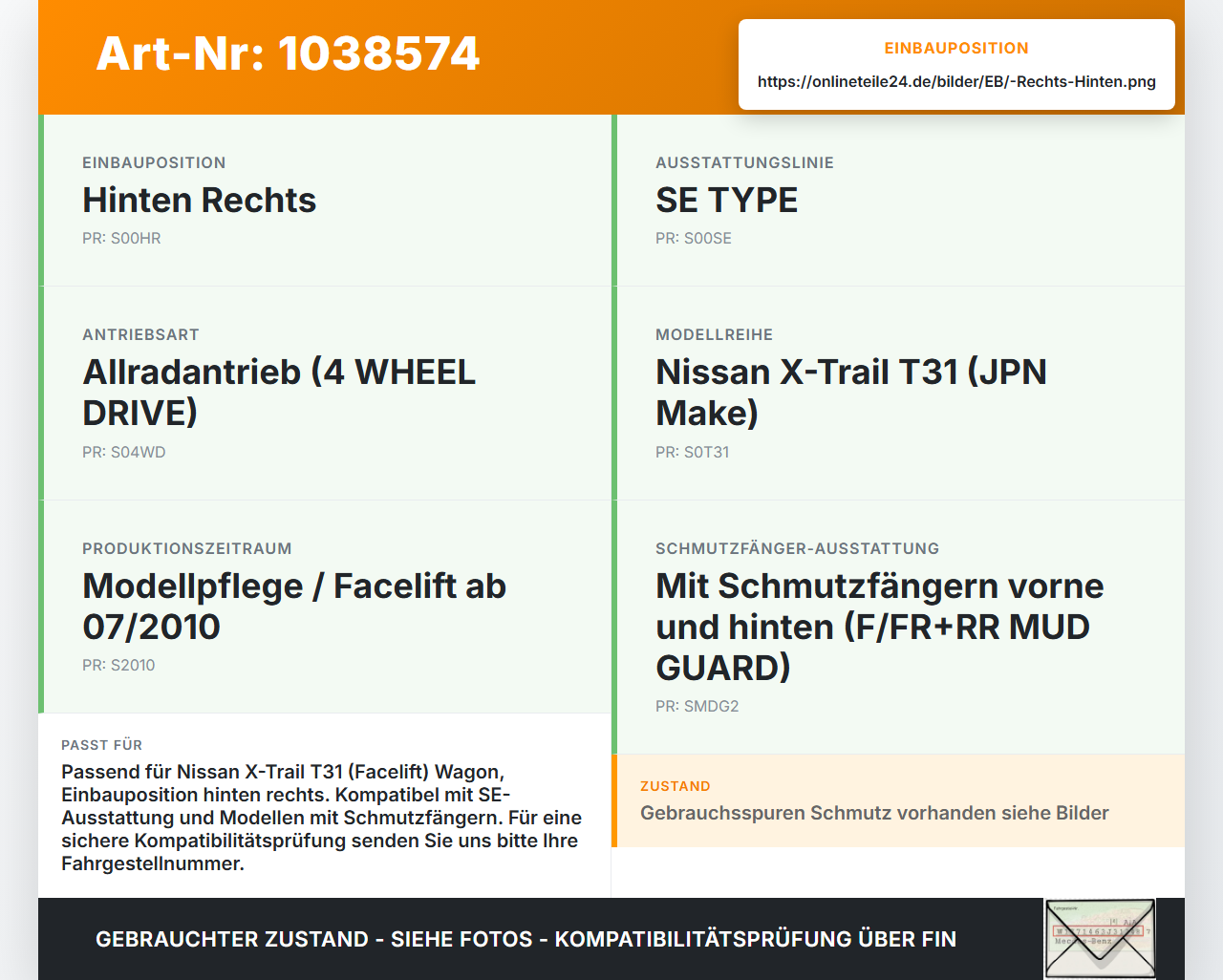Open the Rechts-Hinten.png image URL

point(956,81)
